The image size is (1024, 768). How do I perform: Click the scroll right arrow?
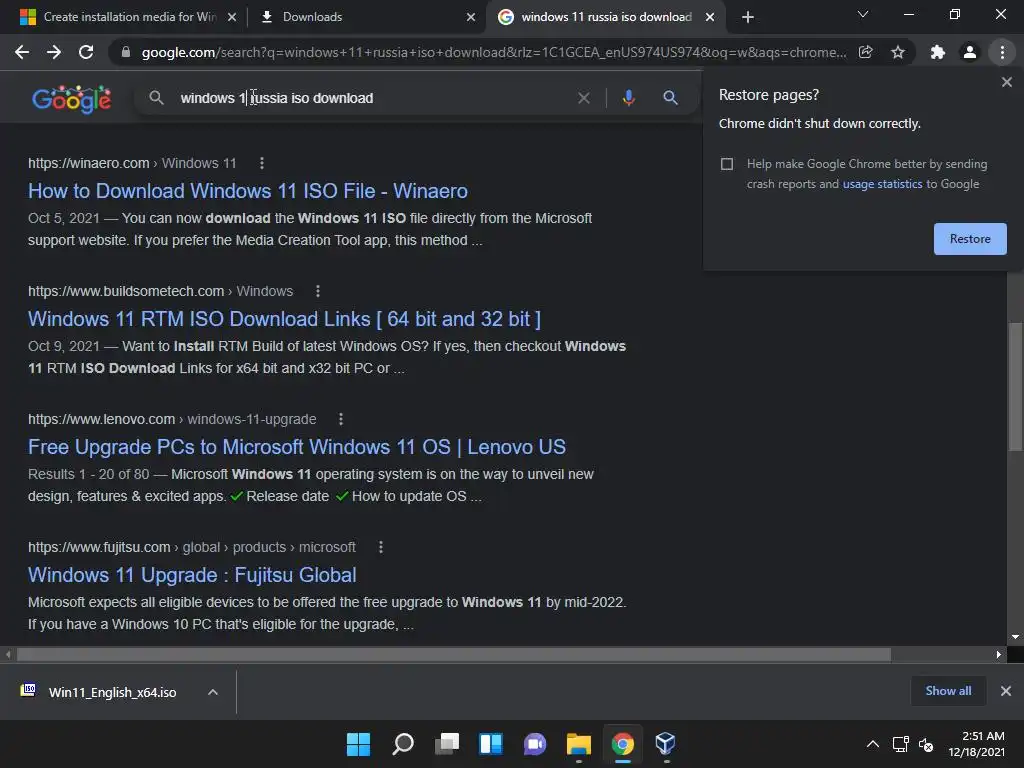point(998,654)
